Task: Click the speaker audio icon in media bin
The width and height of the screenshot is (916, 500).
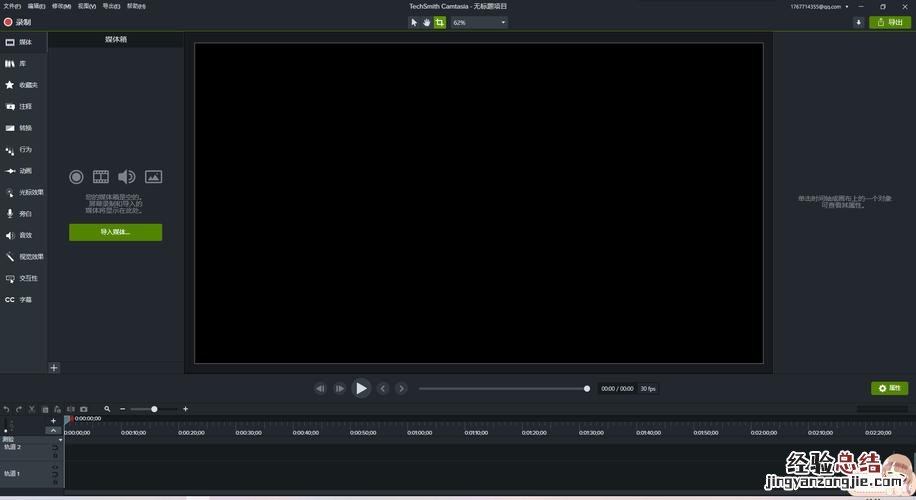Action: point(126,176)
